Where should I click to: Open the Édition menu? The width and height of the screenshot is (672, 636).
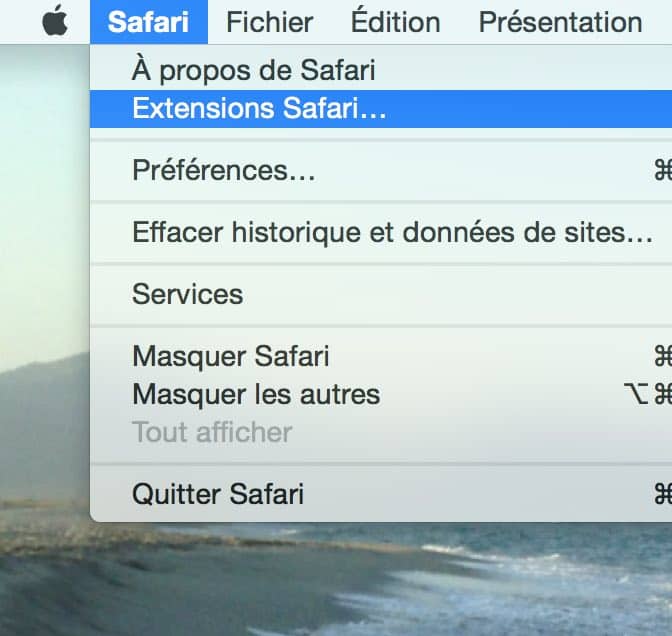[396, 21]
